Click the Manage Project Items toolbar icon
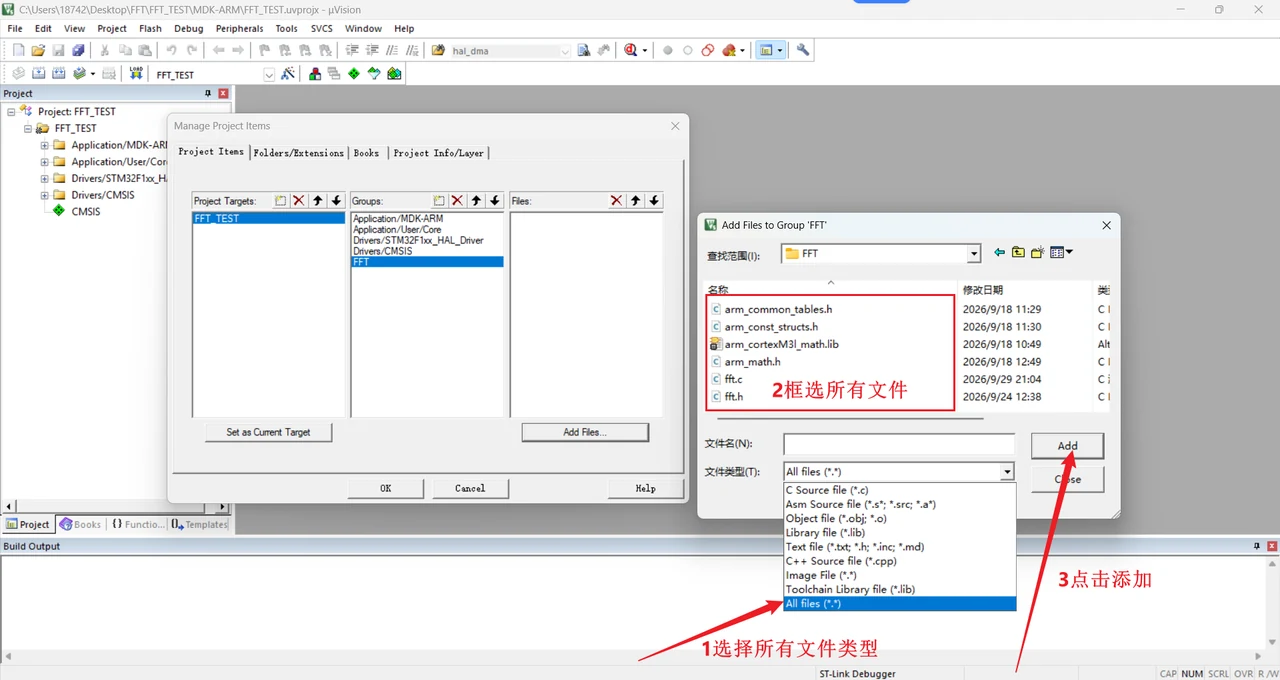 pyautogui.click(x=315, y=74)
